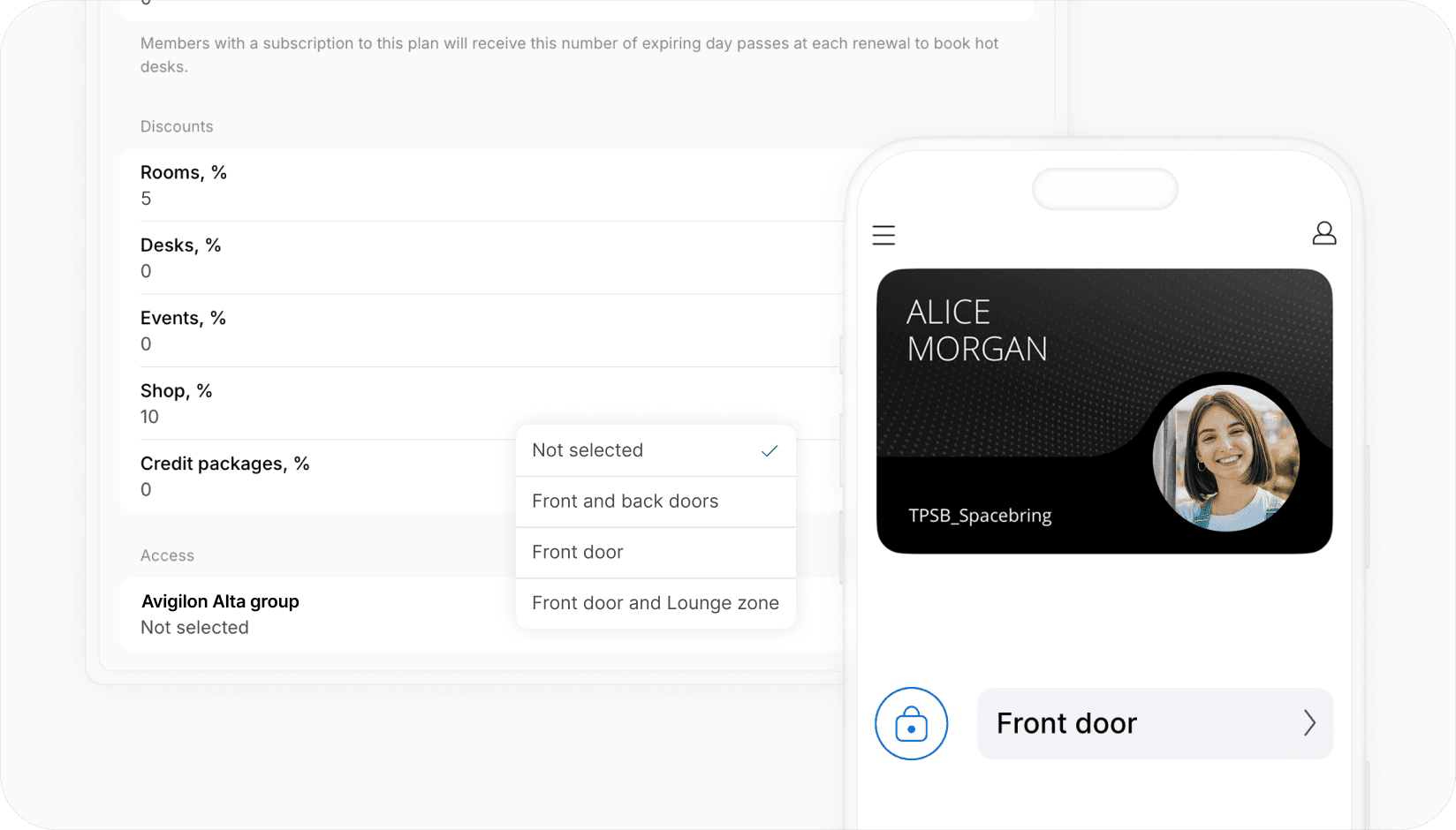
Task: Pick the Front door option in the dropdown list
Action: (578, 553)
